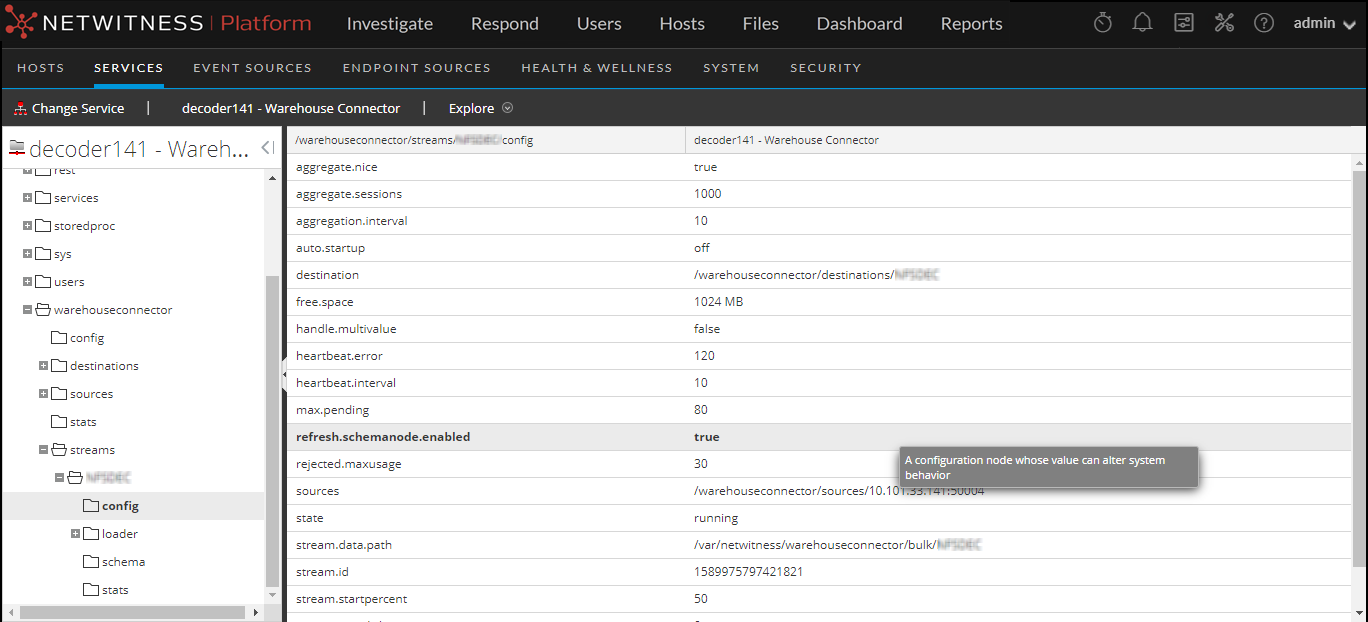Click the refresh.schemanode.enabled property name
The image size is (1368, 622).
coord(383,437)
